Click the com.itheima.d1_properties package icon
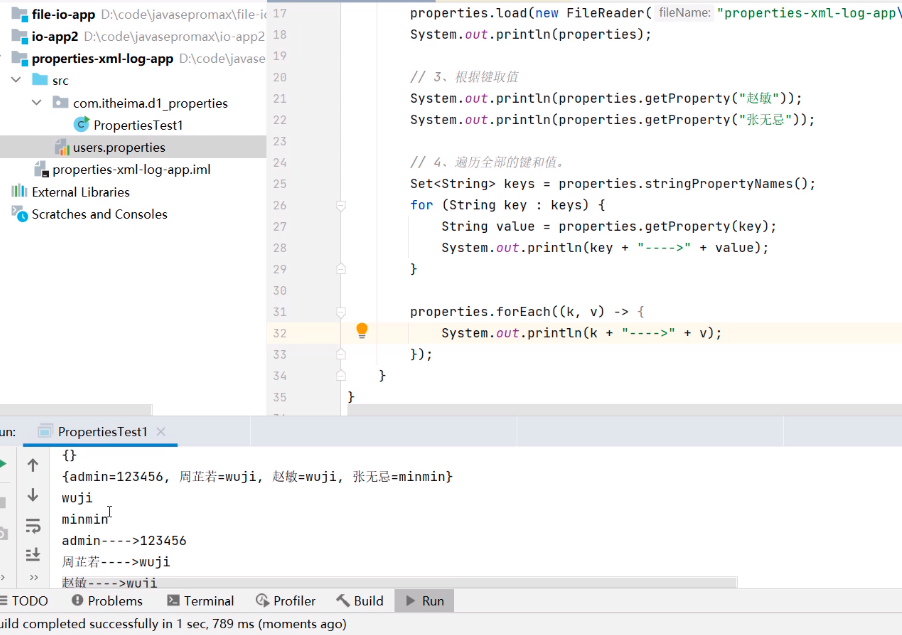902x635 pixels. coord(60,102)
